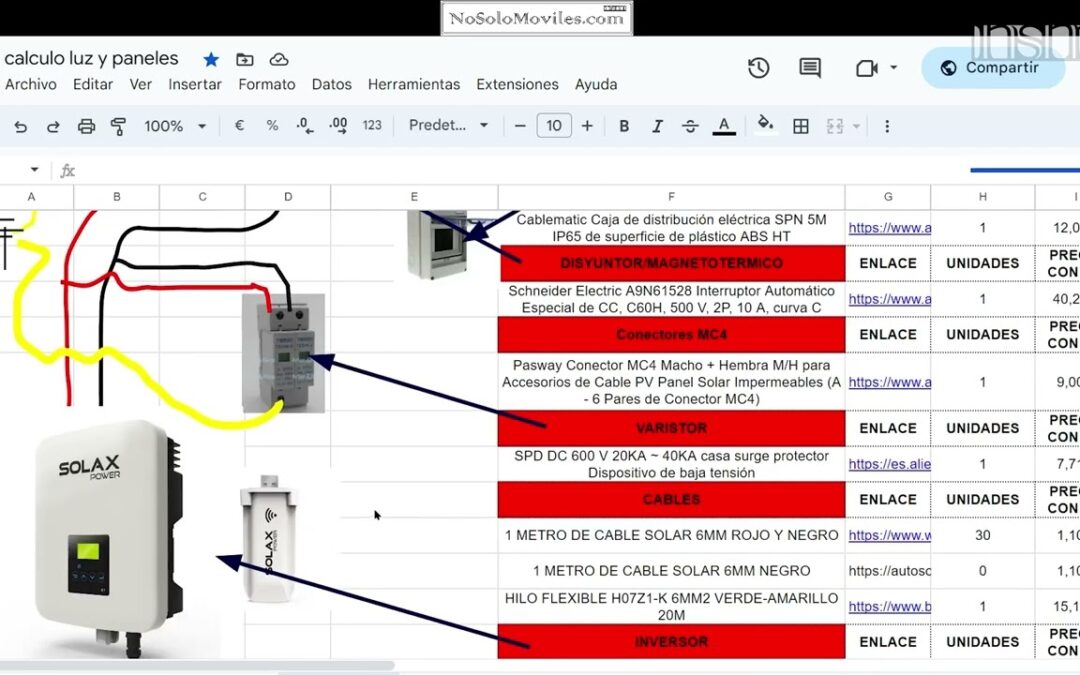Open the Ayuda menu
This screenshot has height=675, width=1080.
point(596,85)
